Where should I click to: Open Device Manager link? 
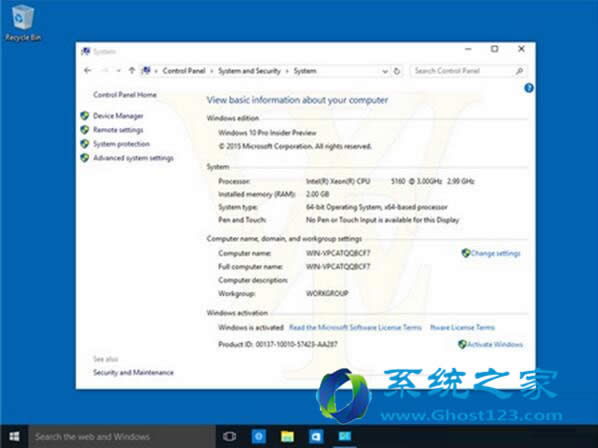118,116
